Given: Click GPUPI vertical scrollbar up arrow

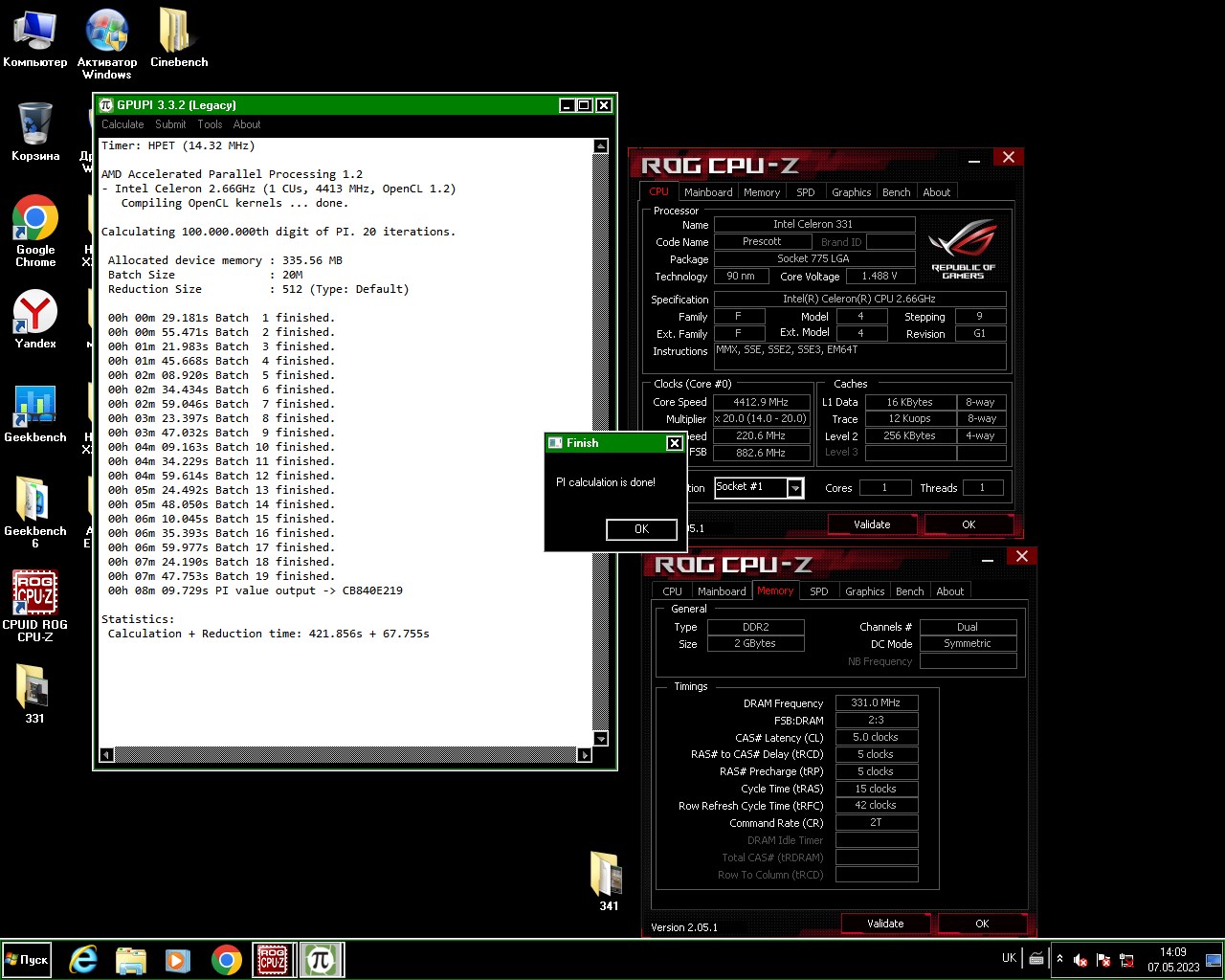Looking at the screenshot, I should point(601,146).
